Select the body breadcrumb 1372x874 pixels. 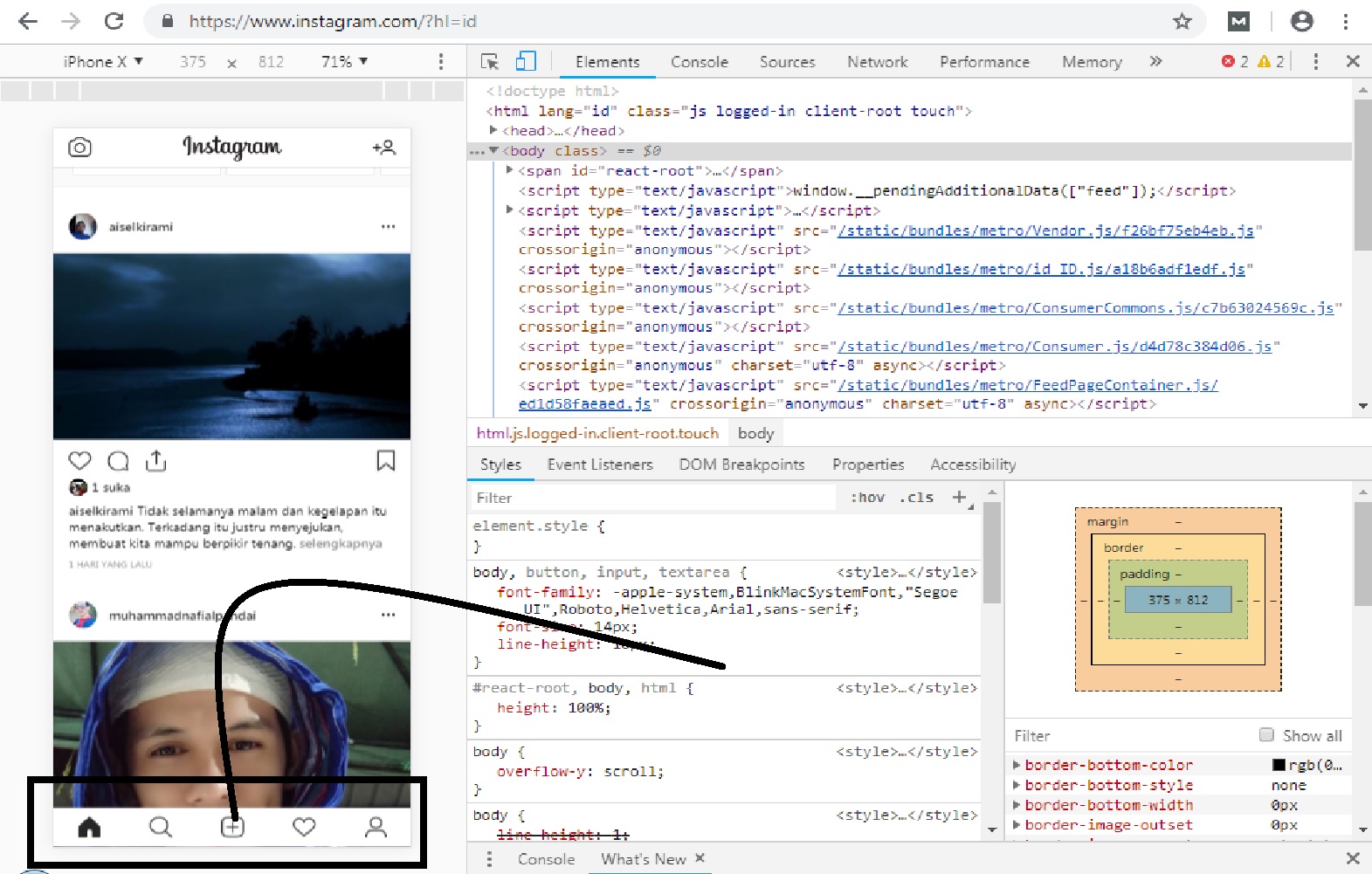pyautogui.click(x=755, y=433)
